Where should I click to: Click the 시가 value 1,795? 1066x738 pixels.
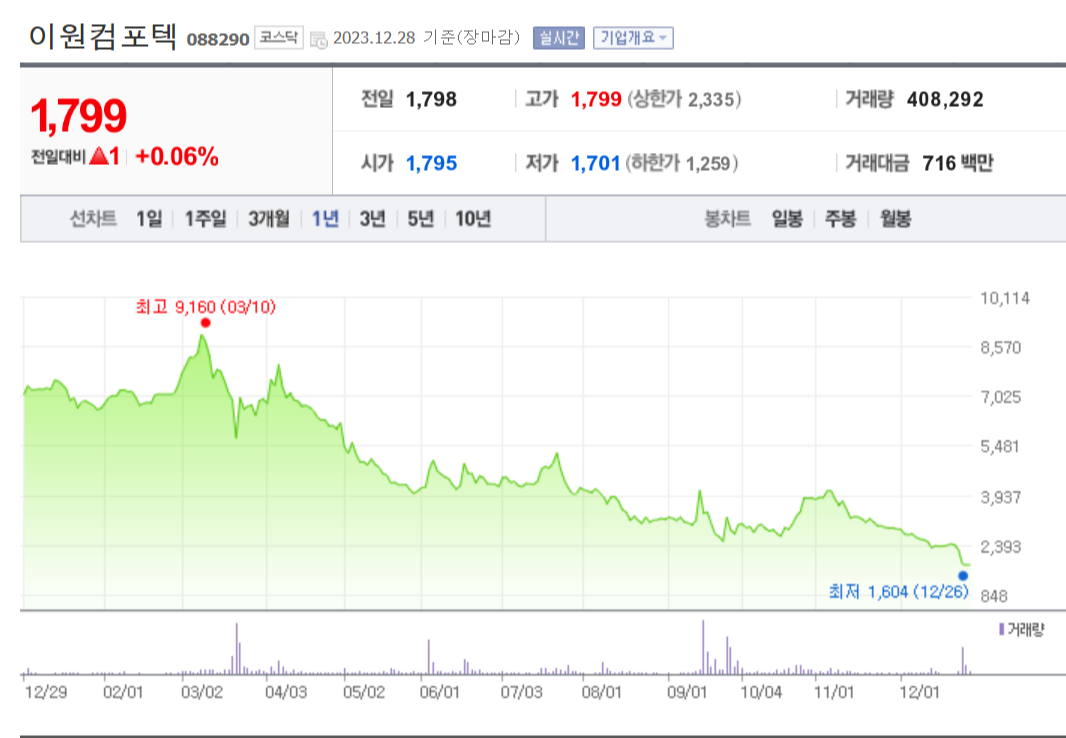click(431, 163)
